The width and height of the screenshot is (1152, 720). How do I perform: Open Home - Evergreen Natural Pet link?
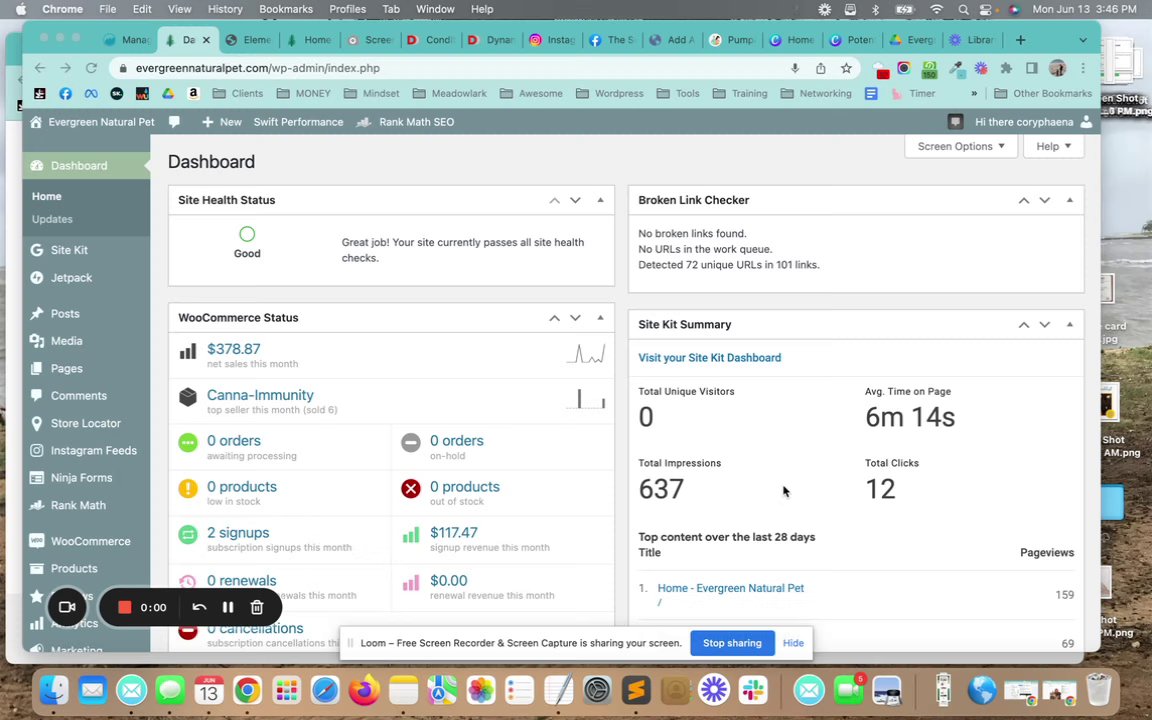click(x=731, y=588)
